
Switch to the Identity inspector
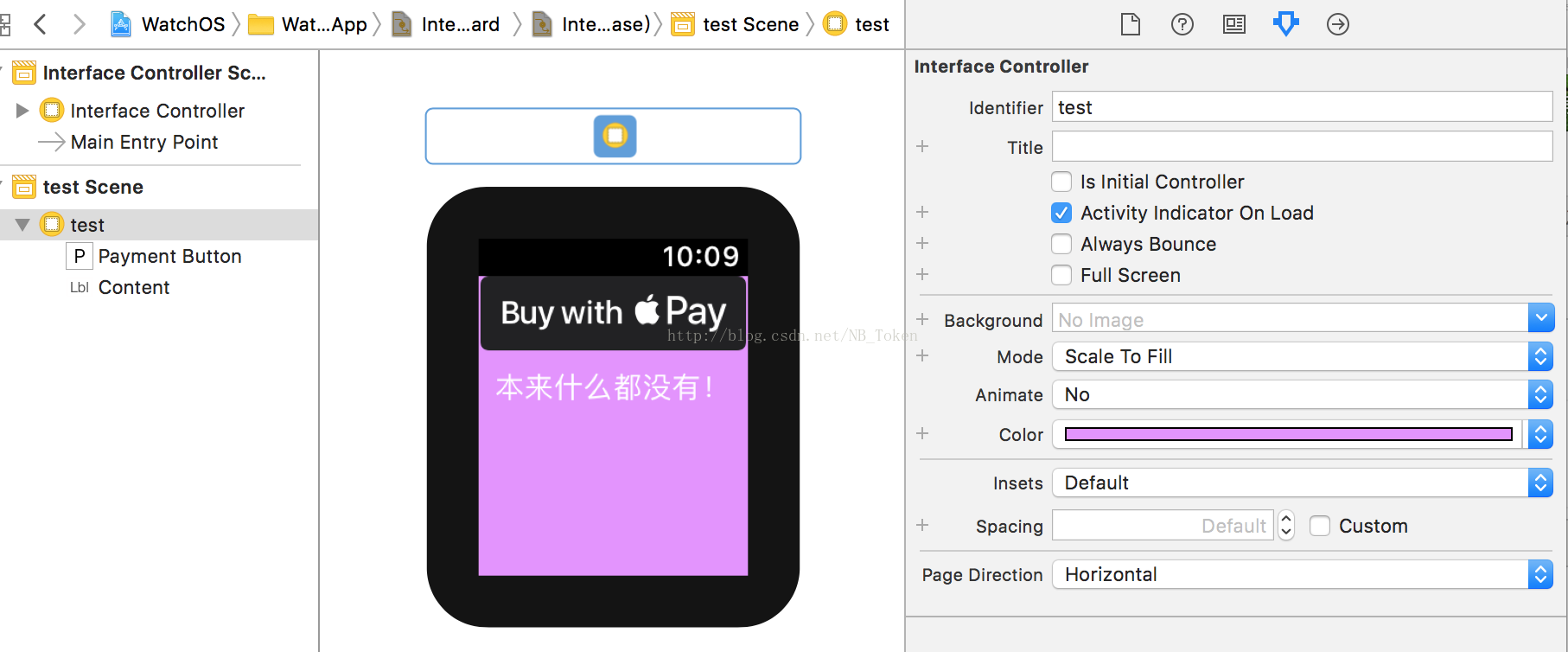(1233, 24)
